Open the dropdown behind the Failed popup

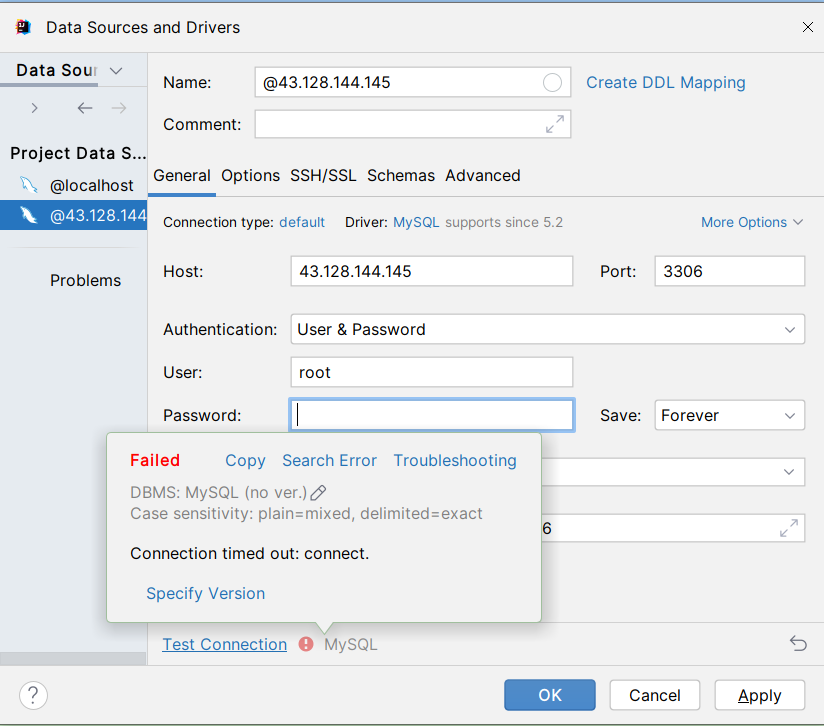[788, 472]
